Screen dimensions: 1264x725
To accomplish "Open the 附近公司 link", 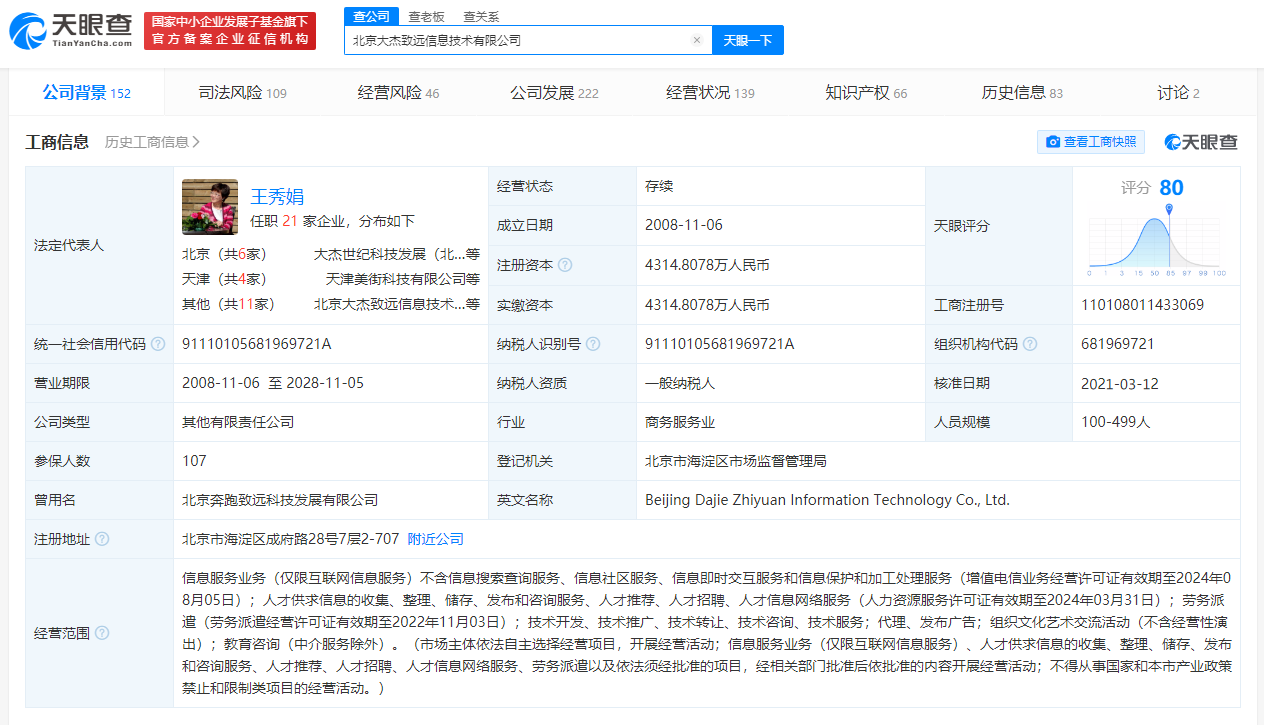I will click(436, 539).
